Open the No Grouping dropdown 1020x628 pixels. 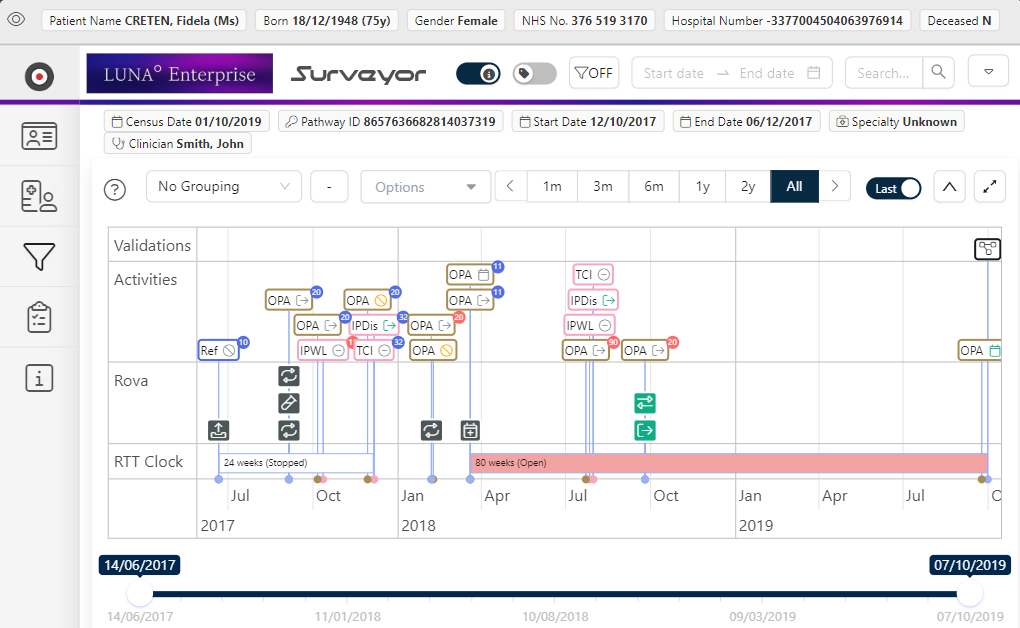pos(224,187)
